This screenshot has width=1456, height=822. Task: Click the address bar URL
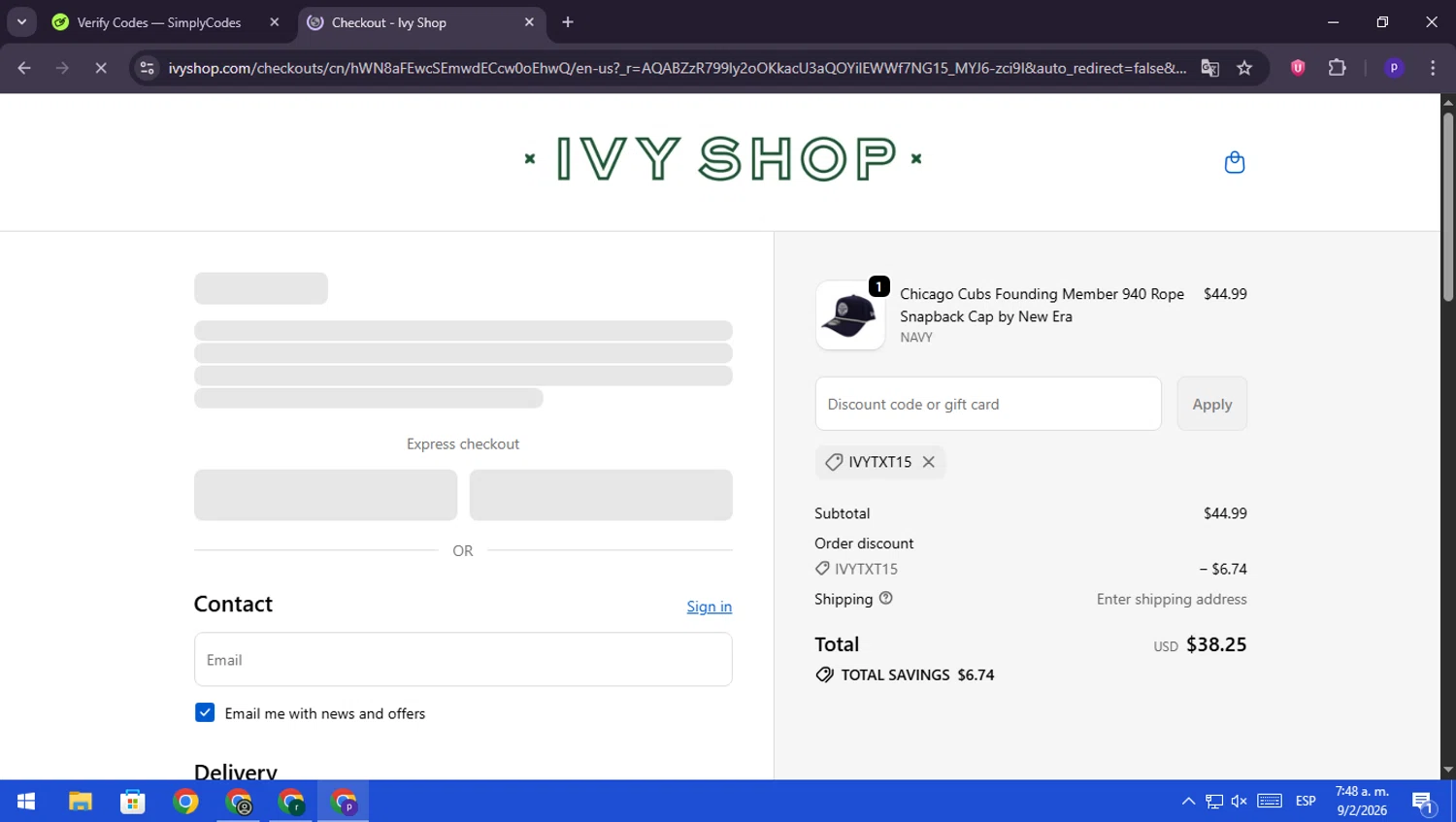pos(677,68)
